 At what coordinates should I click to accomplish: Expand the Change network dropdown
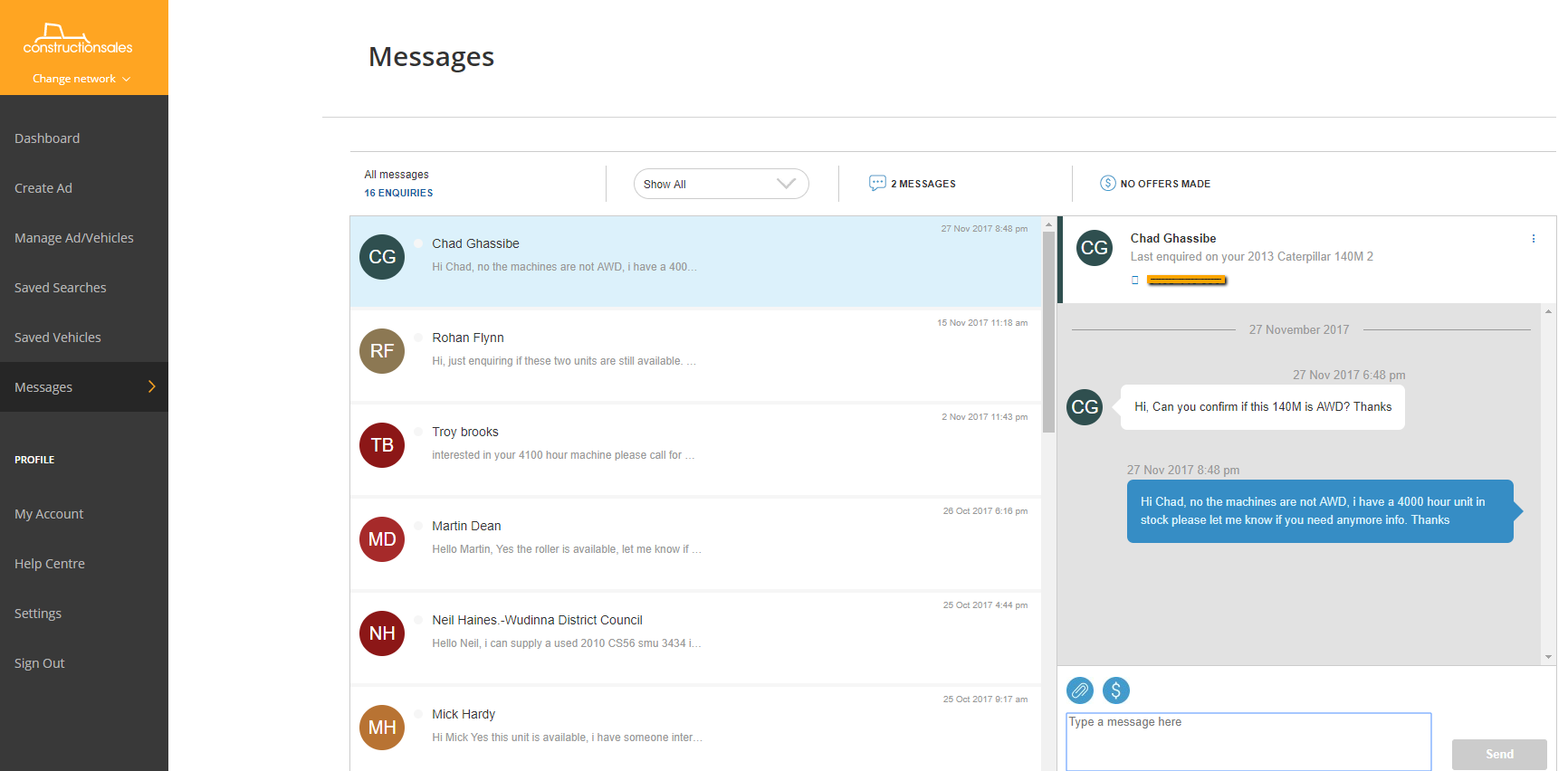81,79
